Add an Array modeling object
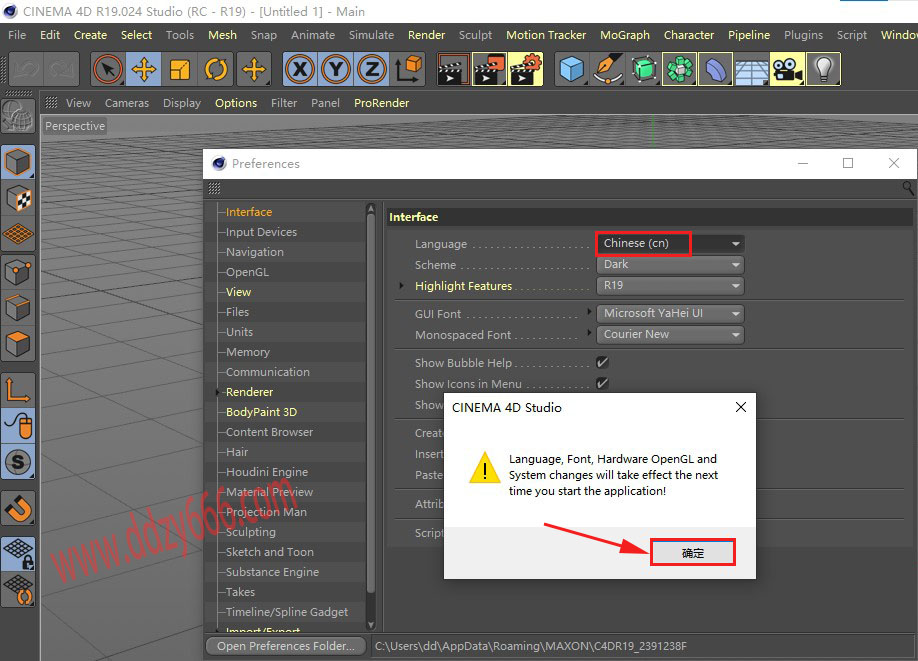Screen dimensions: 918x661 tap(680, 69)
